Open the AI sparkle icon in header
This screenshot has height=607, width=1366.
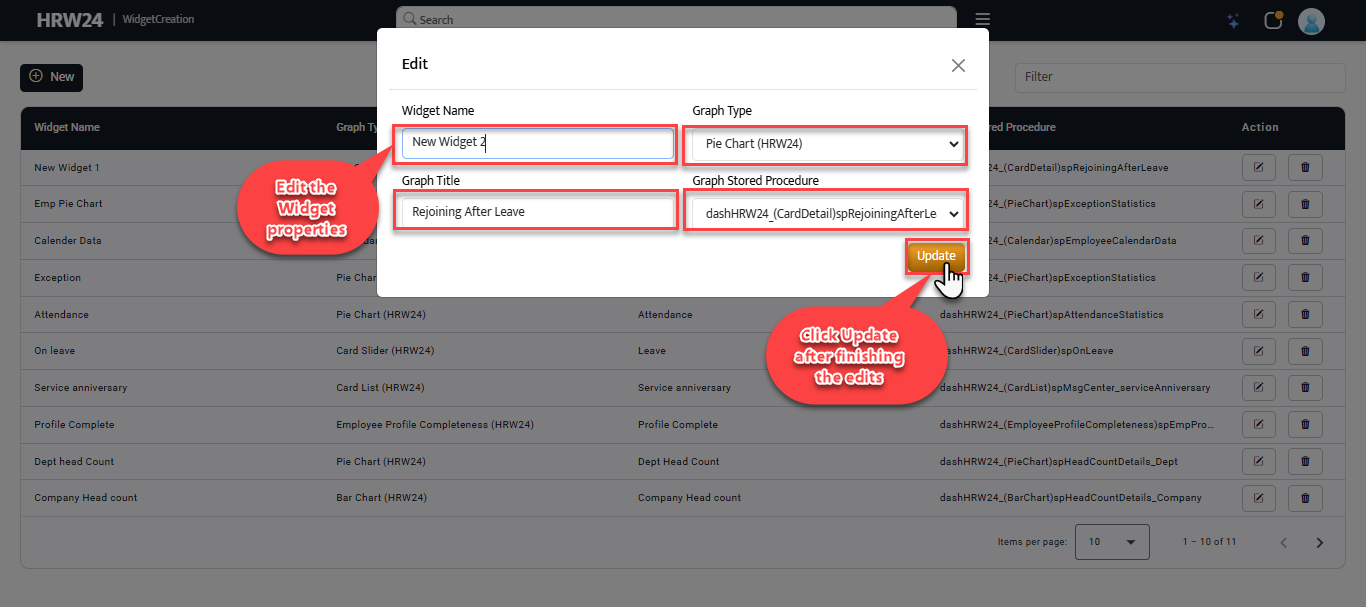(x=1233, y=21)
